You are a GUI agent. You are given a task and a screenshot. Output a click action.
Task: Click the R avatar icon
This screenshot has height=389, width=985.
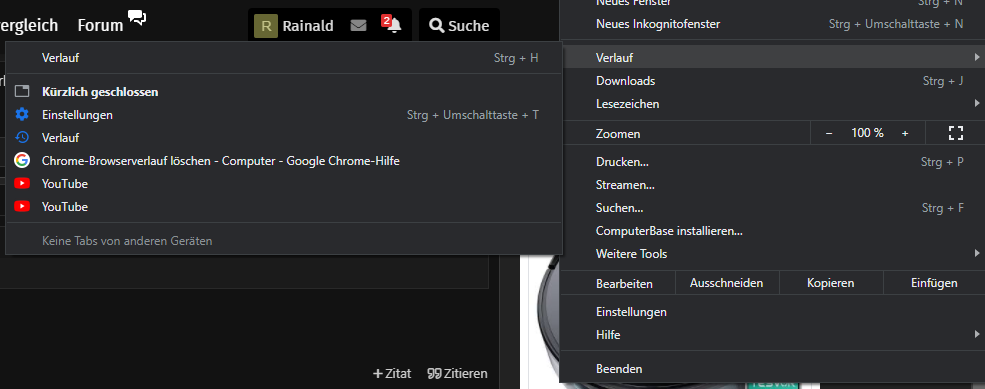pos(266,26)
